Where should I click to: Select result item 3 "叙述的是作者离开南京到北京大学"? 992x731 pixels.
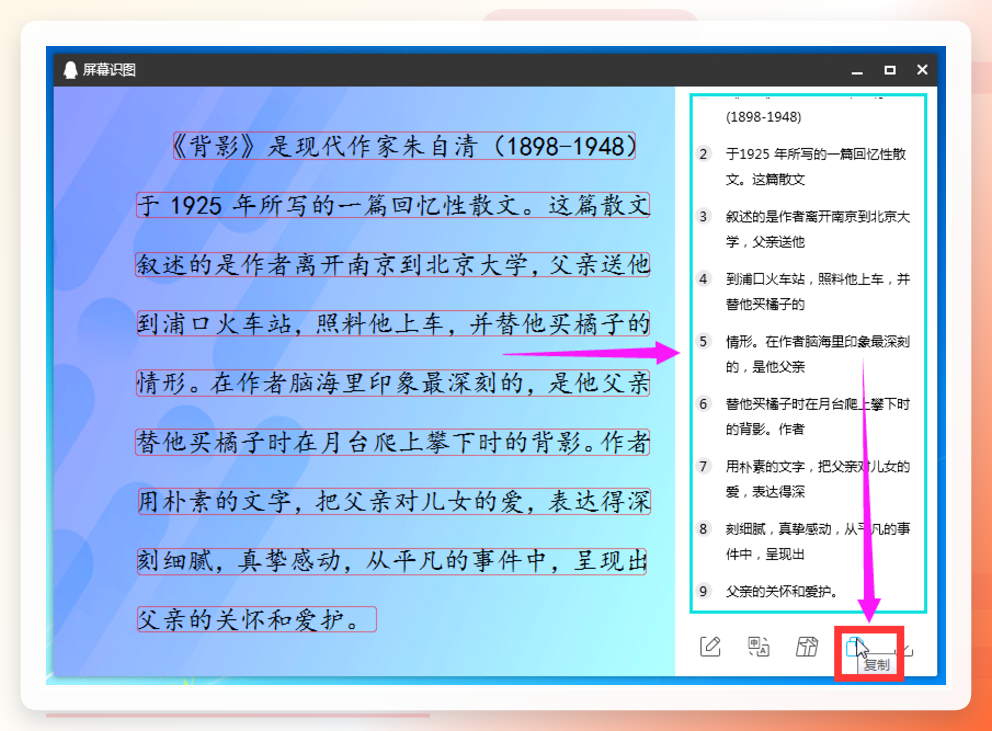click(x=817, y=229)
